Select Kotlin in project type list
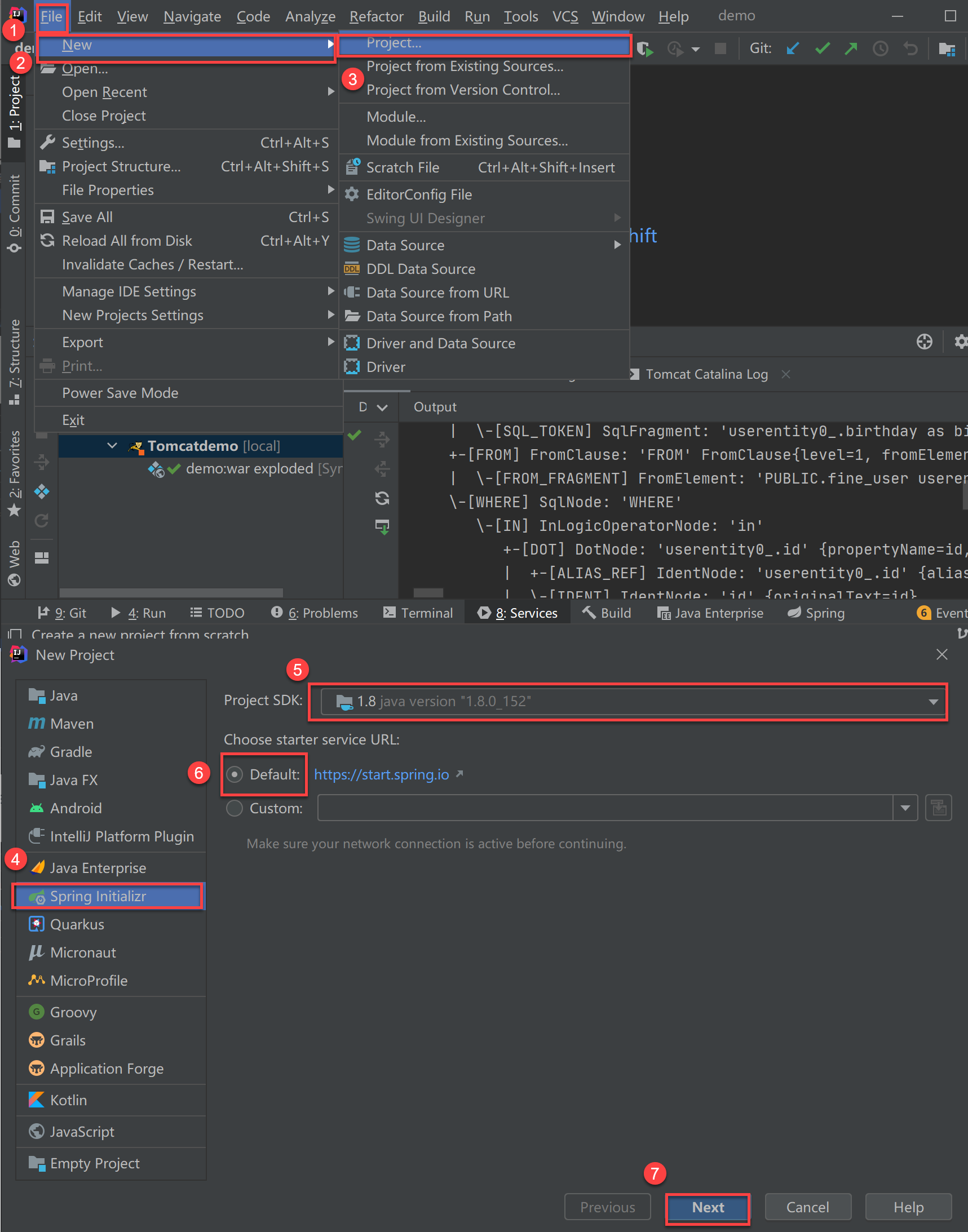Screen dimensions: 968x1232 tap(110, 1100)
